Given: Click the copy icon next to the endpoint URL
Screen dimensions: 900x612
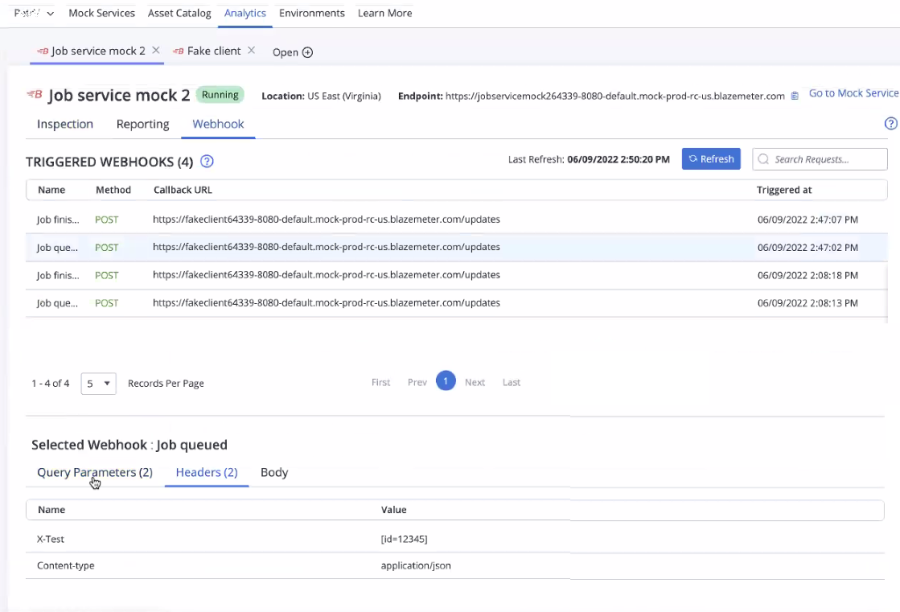Looking at the screenshot, I should click(x=793, y=97).
